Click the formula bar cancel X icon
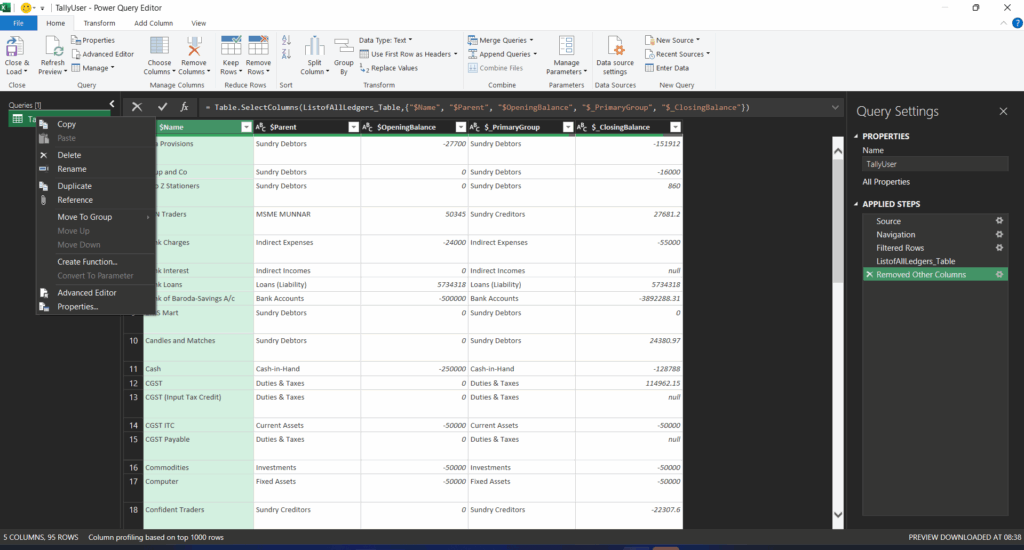1024x550 pixels. tap(137, 106)
